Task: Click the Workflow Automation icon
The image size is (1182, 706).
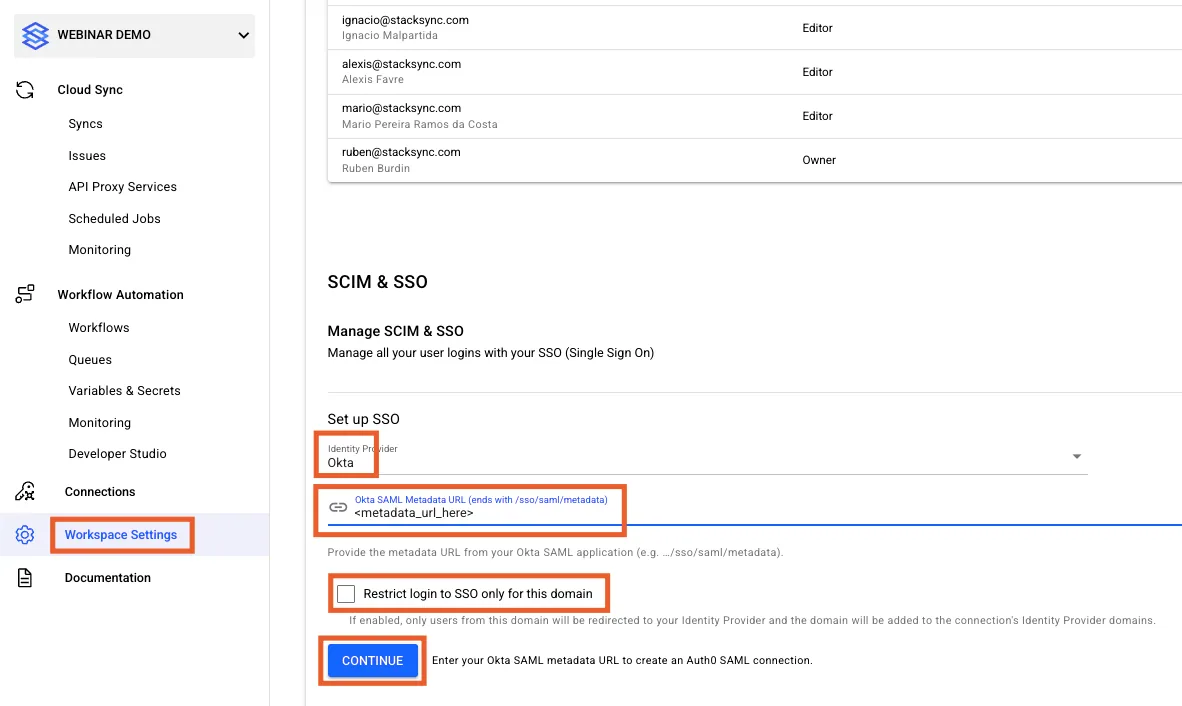Action: click(x=25, y=294)
